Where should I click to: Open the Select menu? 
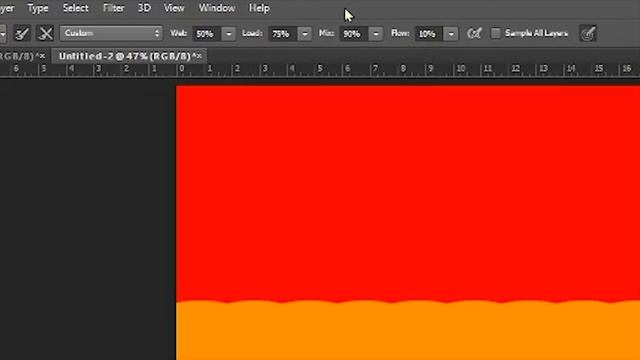tap(76, 8)
